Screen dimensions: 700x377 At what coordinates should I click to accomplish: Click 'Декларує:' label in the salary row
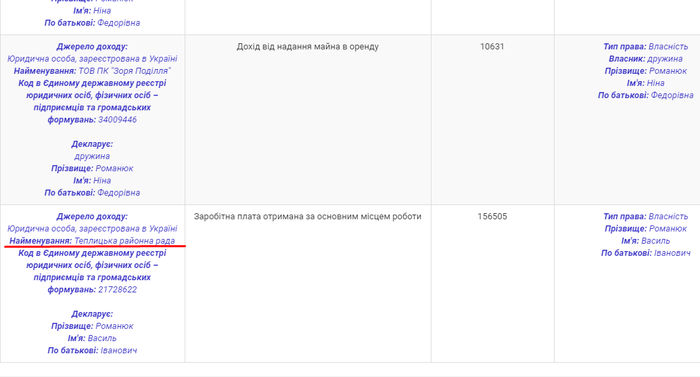[x=92, y=314]
